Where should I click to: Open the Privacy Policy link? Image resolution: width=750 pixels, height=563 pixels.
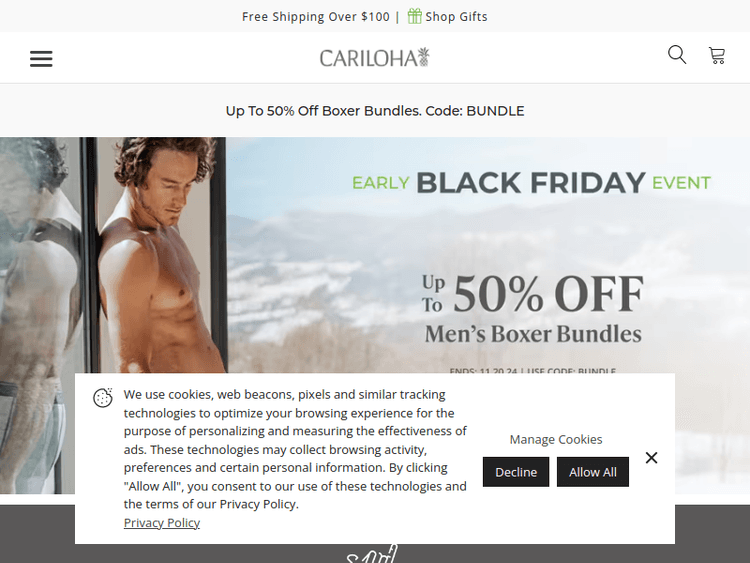coord(162,523)
